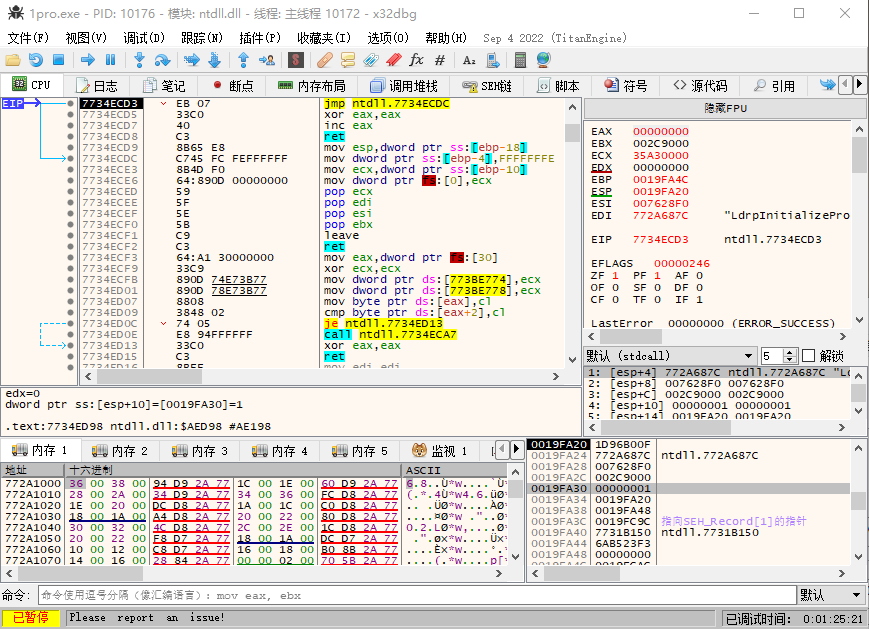Run to user code icon
Image resolution: width=869 pixels, height=629 pixels.
click(x=267, y=60)
